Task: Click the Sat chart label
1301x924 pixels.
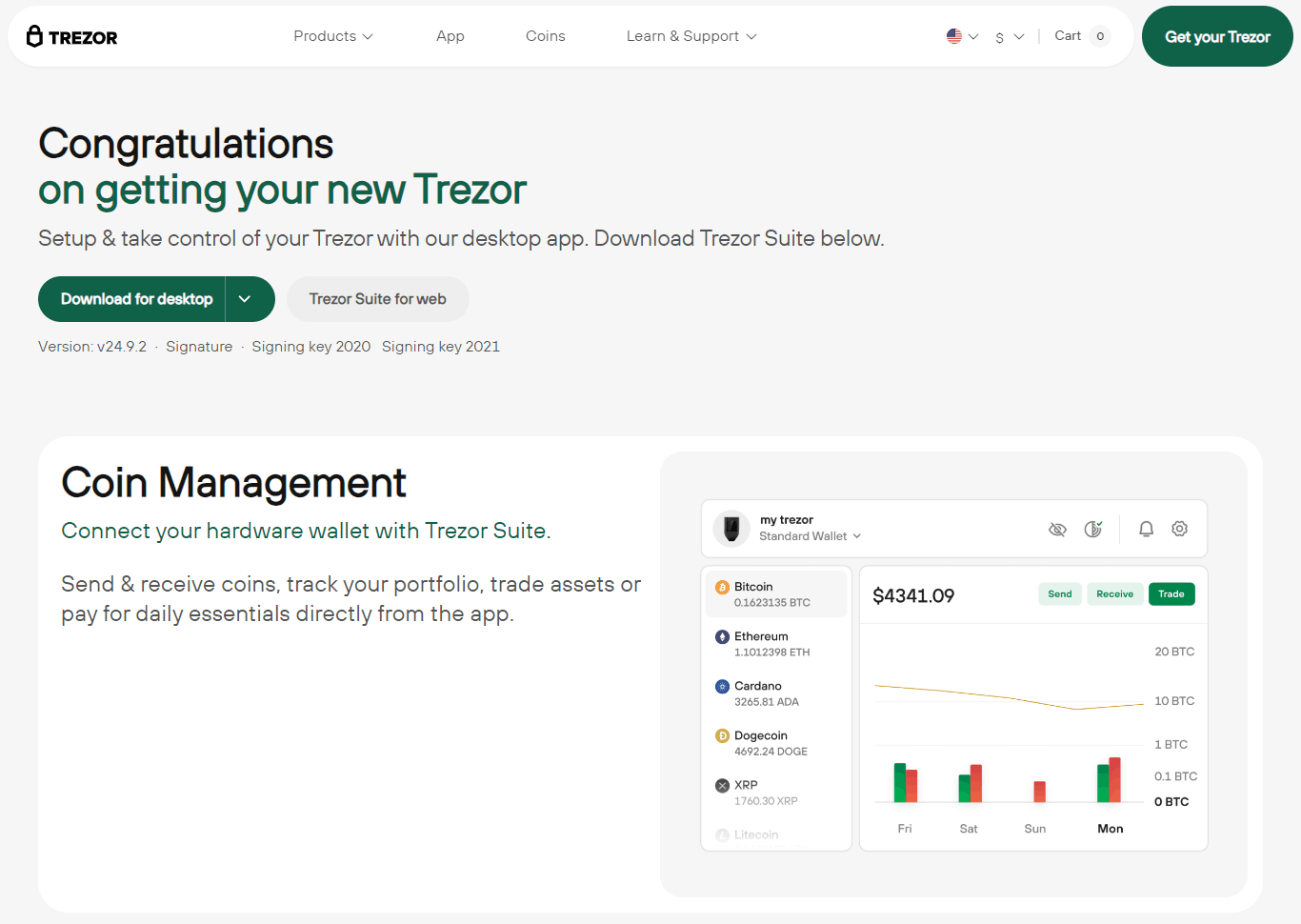Action: (969, 829)
